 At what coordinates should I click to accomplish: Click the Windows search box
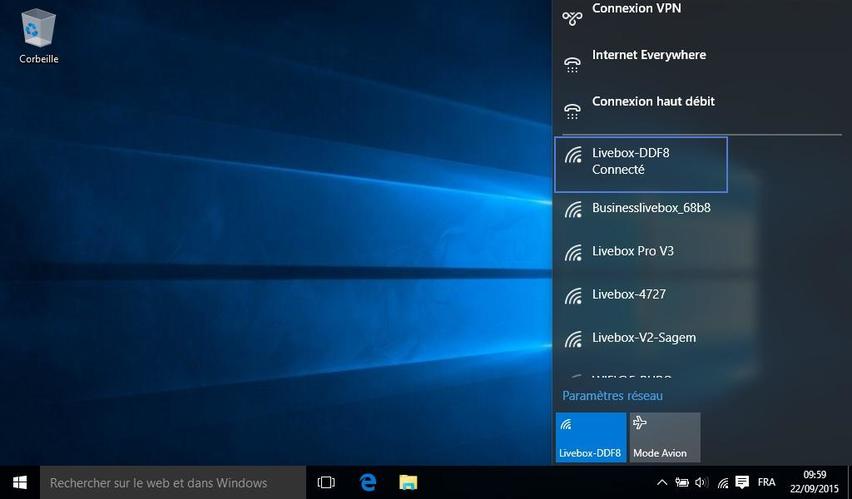171,482
